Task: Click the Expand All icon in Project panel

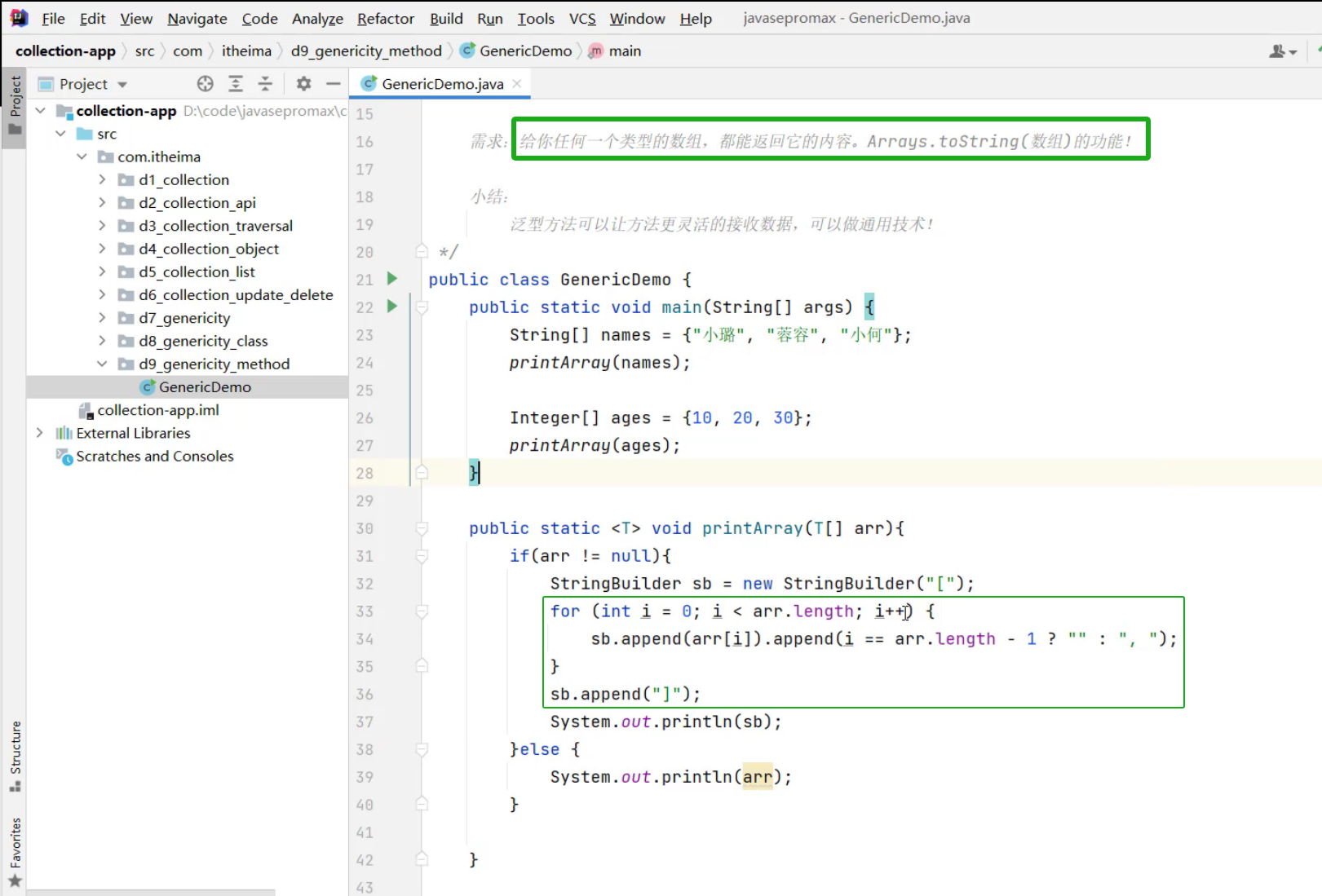Action: tap(236, 84)
